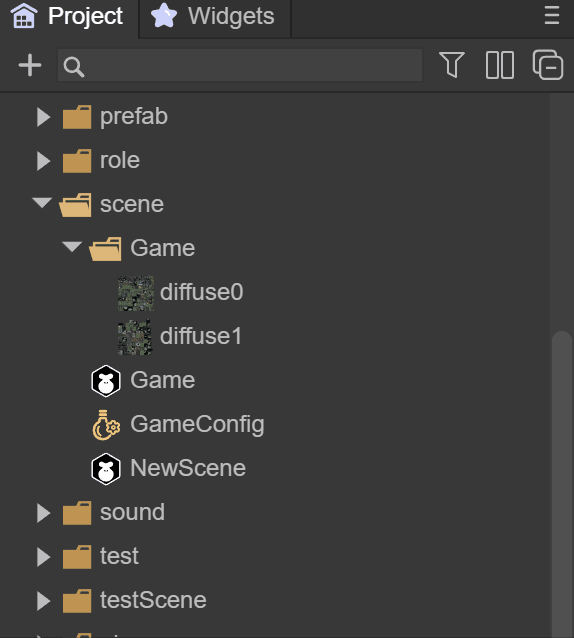This screenshot has width=574, height=638.
Task: Select the Game scene file icon
Action: [x=106, y=381]
